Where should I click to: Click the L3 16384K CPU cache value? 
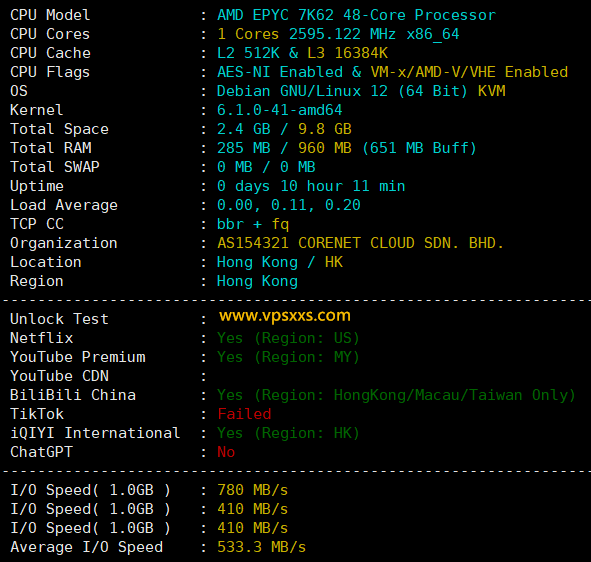coord(347,53)
